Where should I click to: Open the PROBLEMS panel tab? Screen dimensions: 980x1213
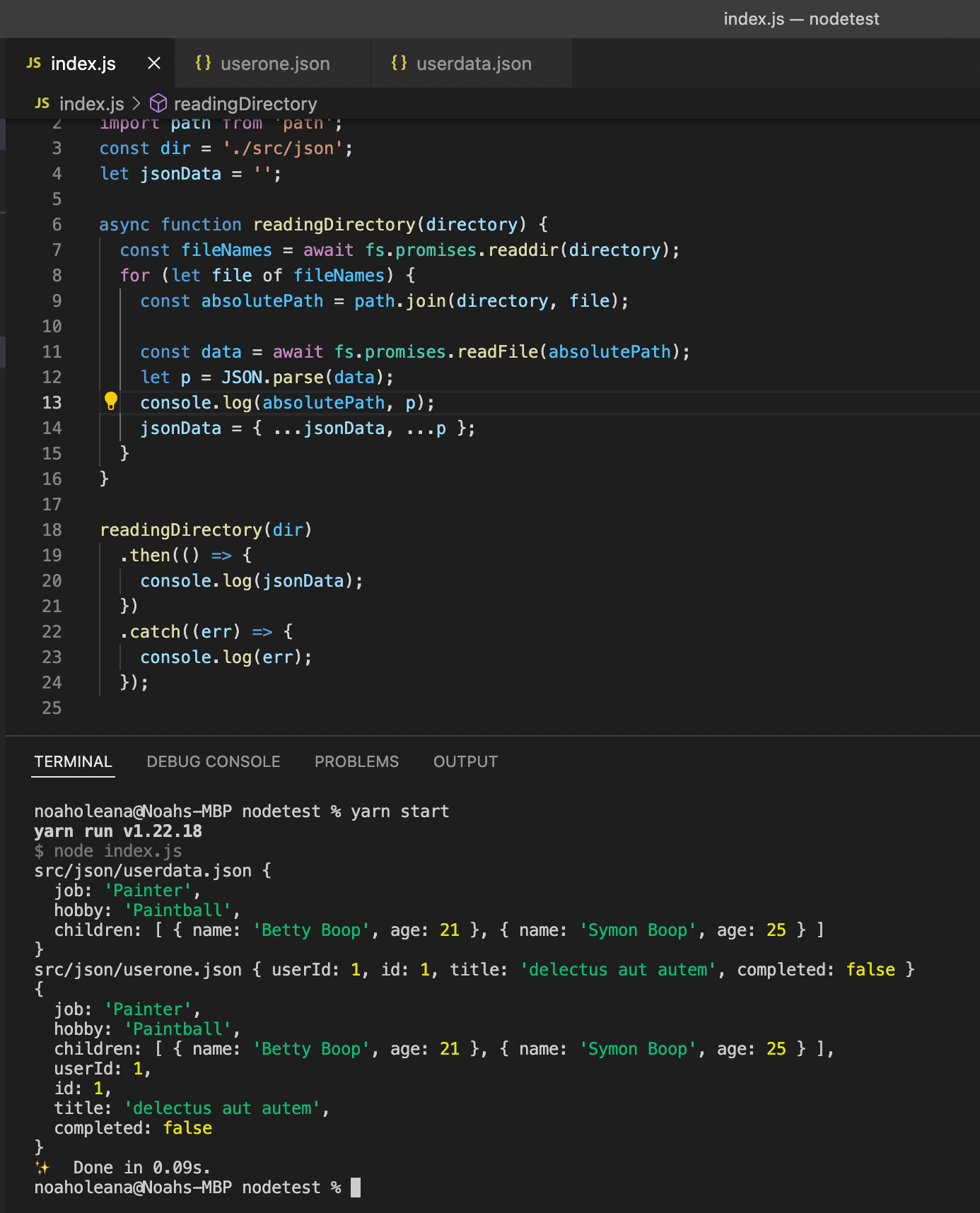click(x=356, y=761)
